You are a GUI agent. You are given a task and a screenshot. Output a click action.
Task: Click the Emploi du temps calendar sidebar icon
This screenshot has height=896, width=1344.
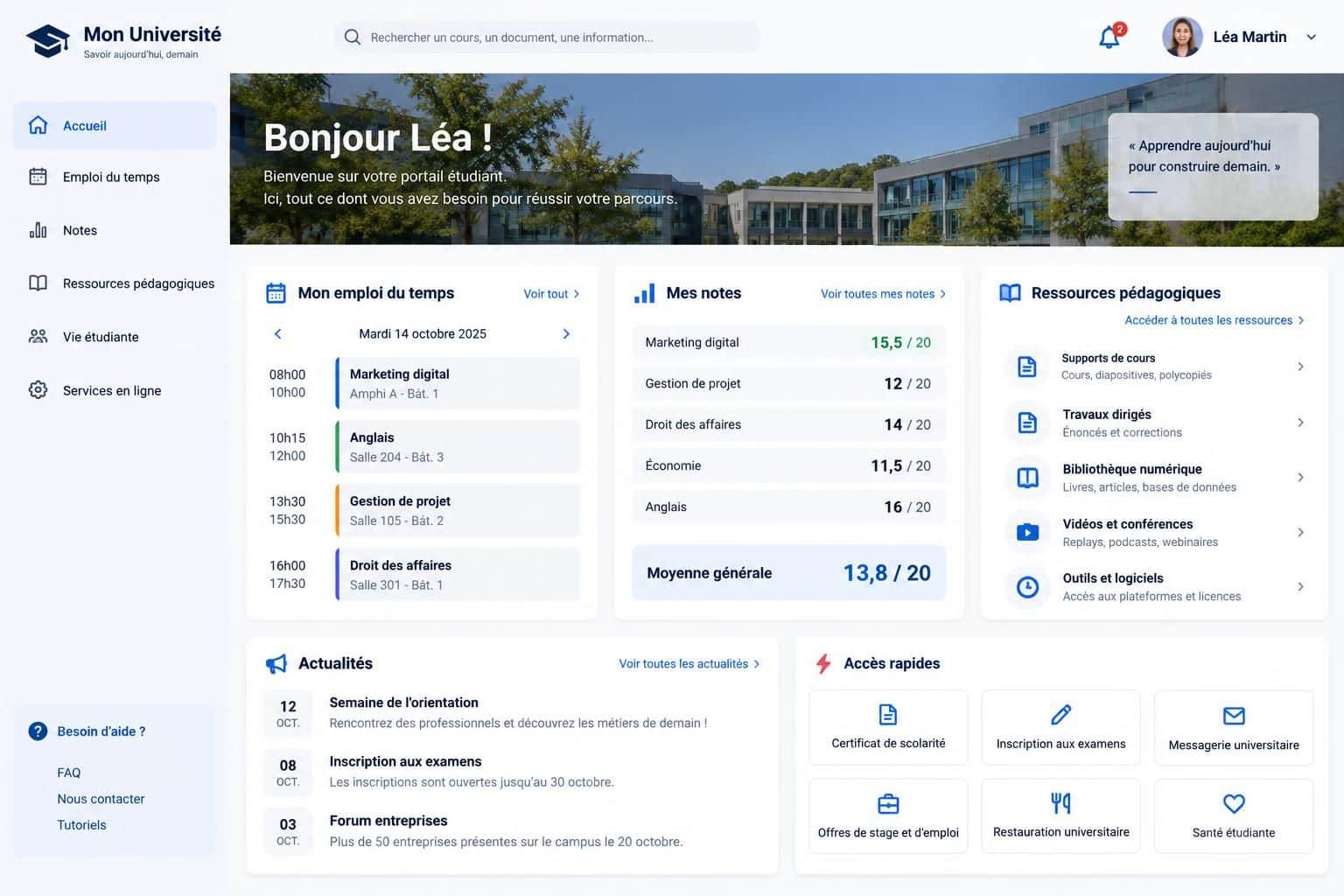pos(38,177)
